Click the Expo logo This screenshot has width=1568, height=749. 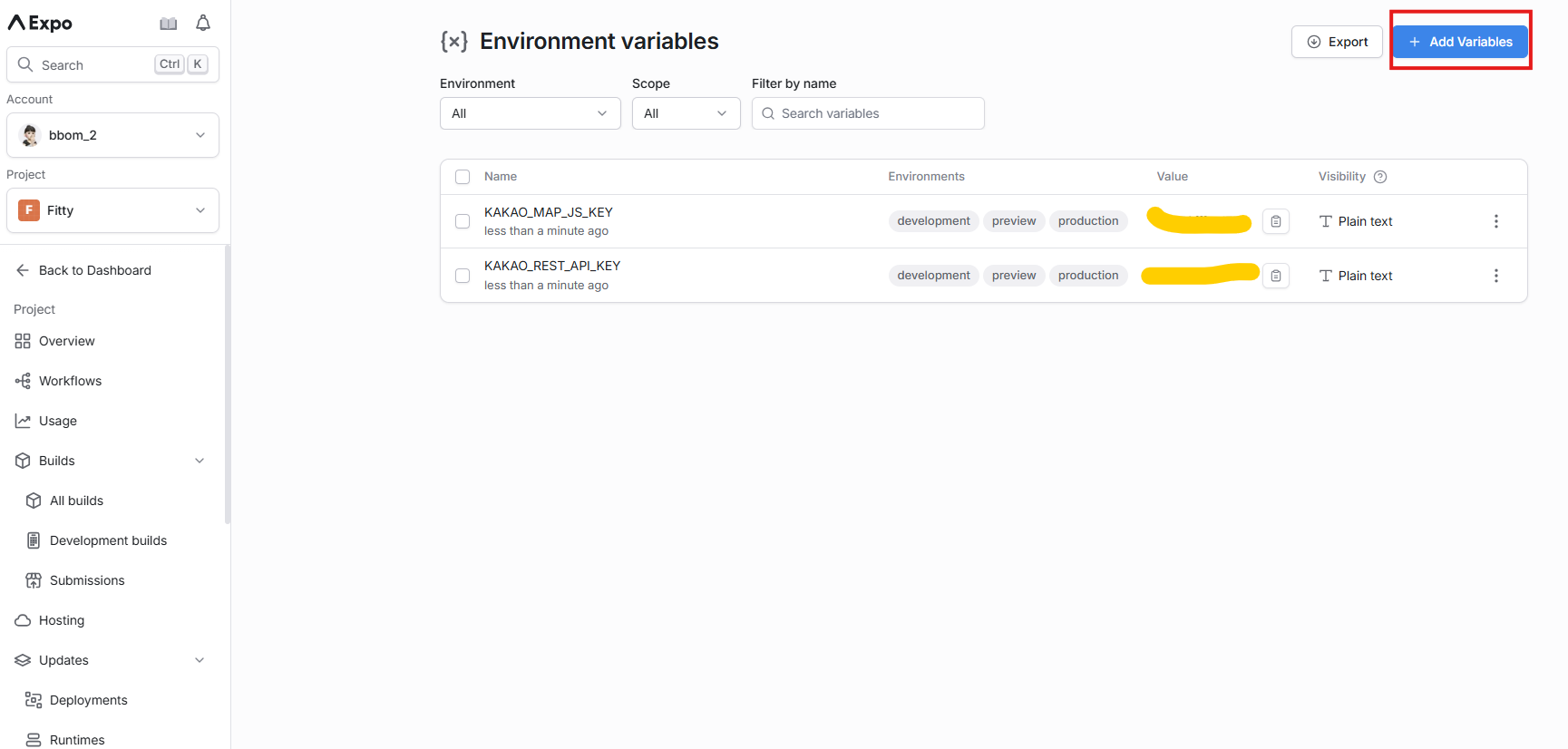click(40, 24)
